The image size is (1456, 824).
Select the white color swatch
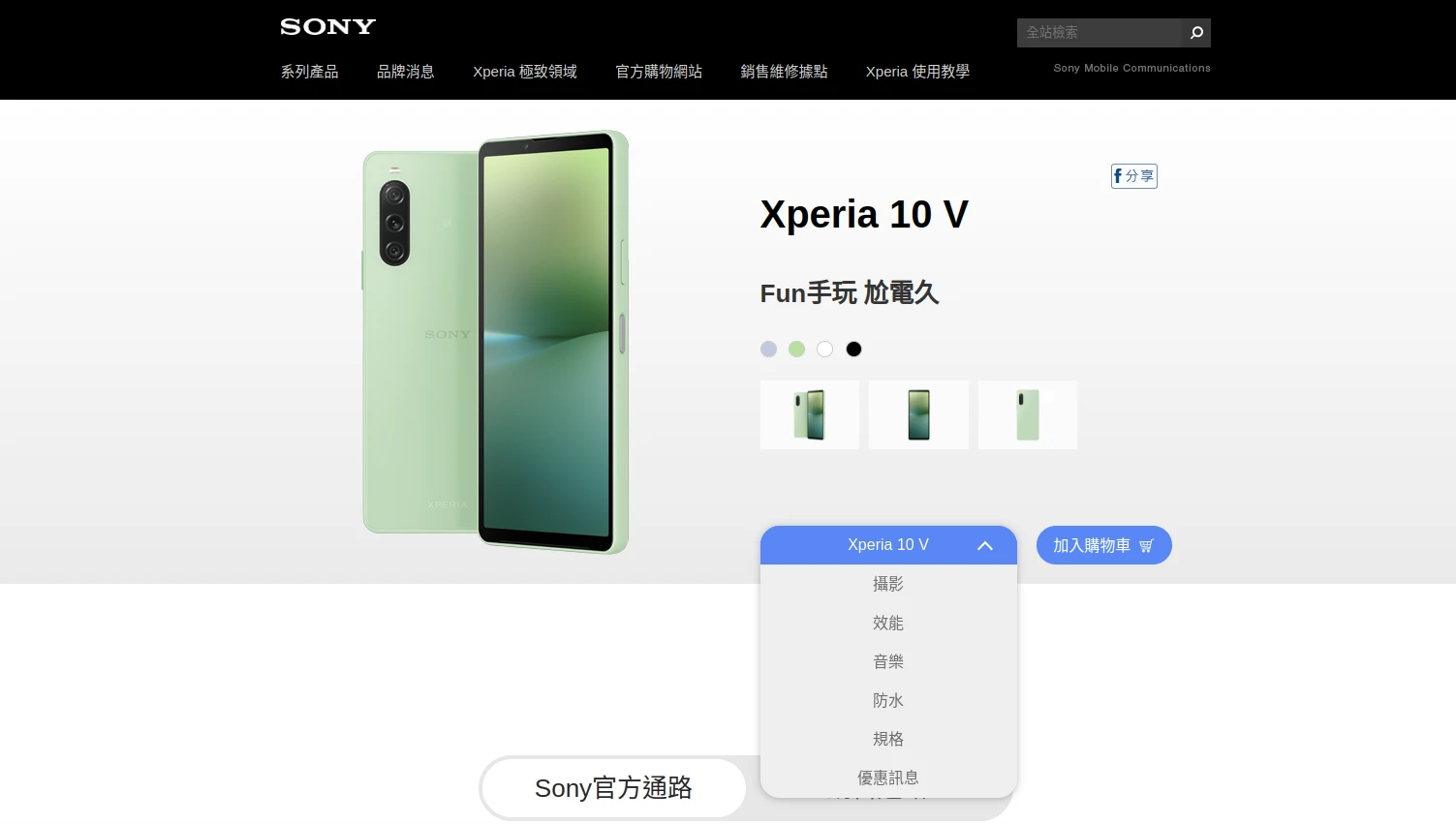click(824, 350)
